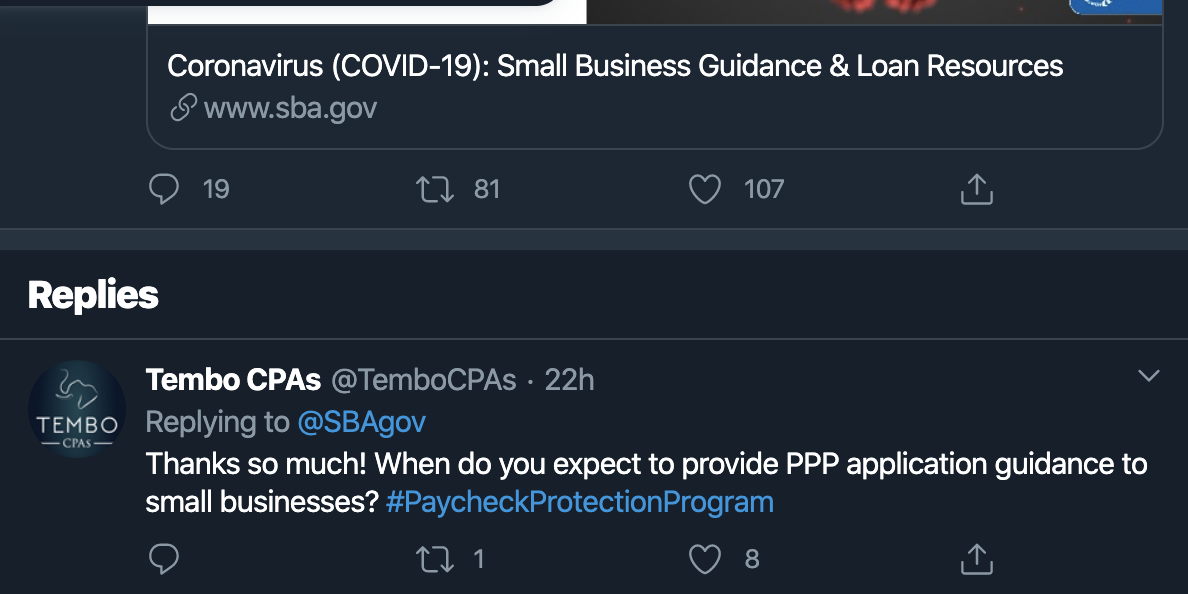
Task: Follow the www.sba.gov link
Action: (x=290, y=107)
